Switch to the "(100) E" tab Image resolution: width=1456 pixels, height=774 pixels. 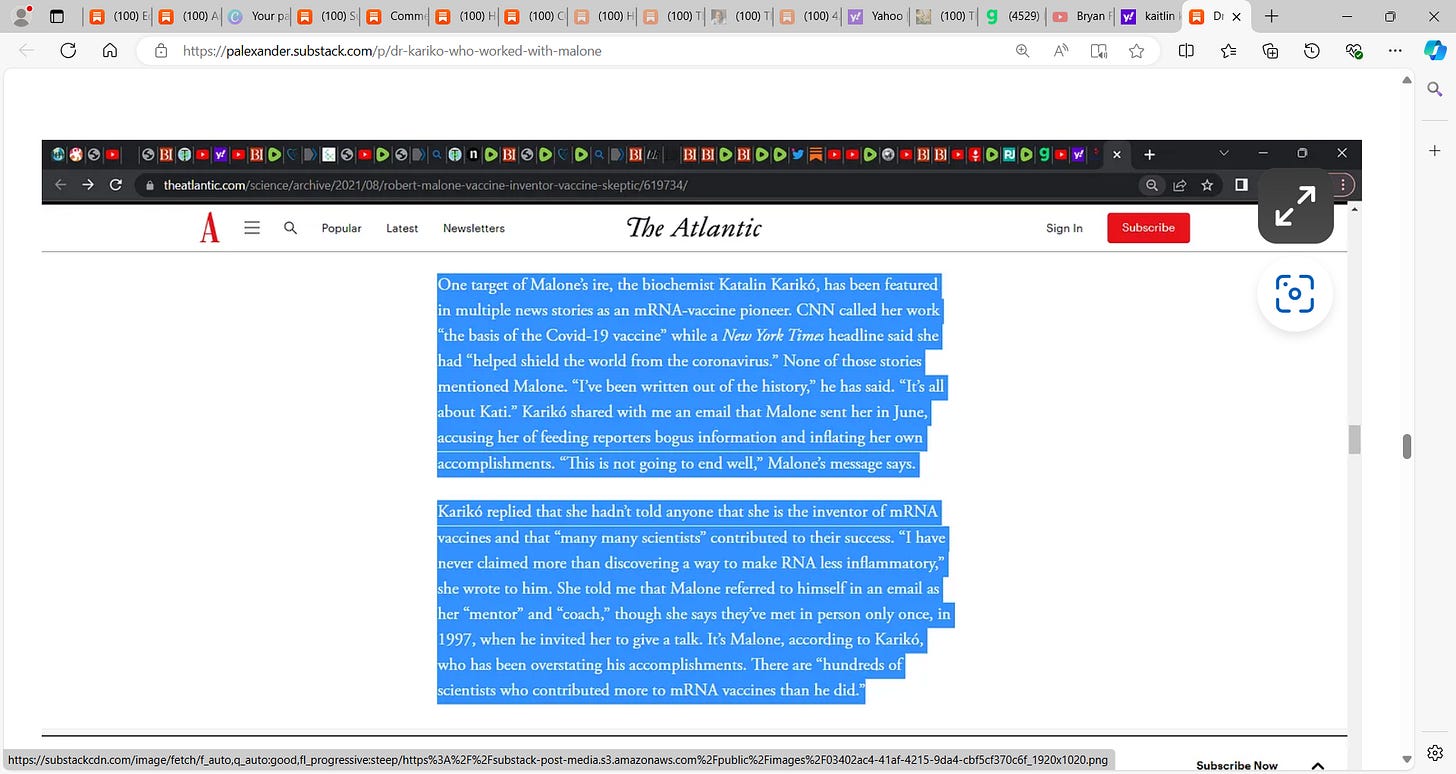click(x=118, y=16)
